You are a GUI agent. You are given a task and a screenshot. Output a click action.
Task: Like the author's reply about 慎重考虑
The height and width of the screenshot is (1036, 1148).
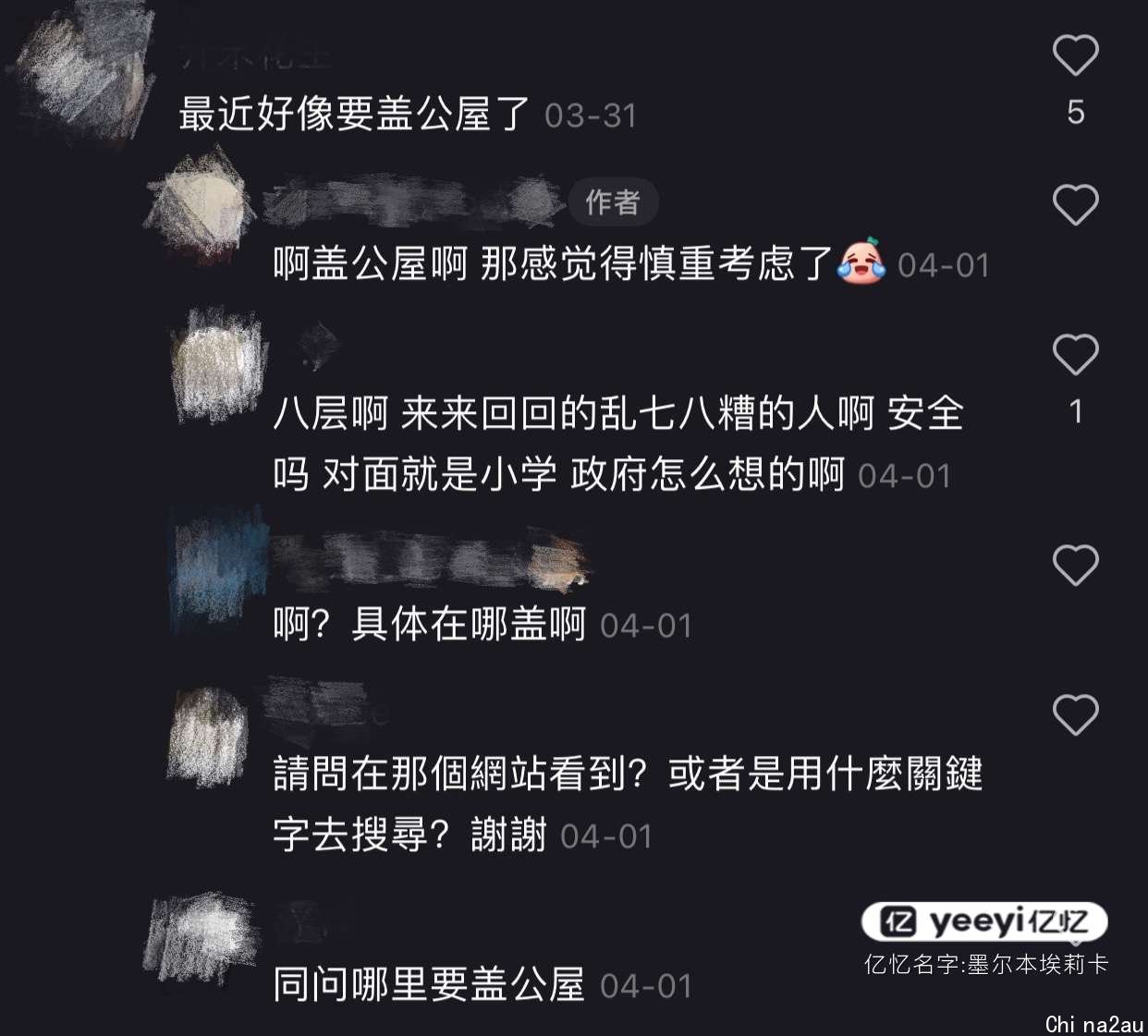pos(1076,204)
